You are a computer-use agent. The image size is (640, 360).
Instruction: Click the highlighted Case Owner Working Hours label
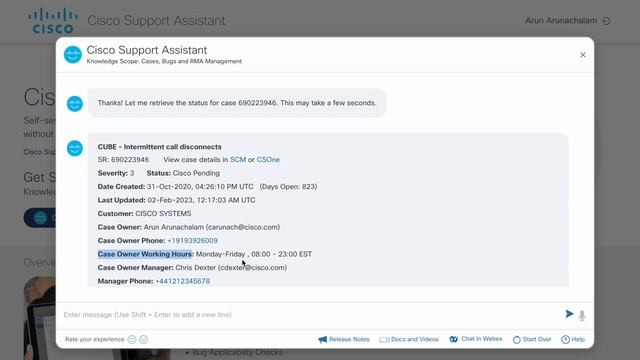(144, 254)
